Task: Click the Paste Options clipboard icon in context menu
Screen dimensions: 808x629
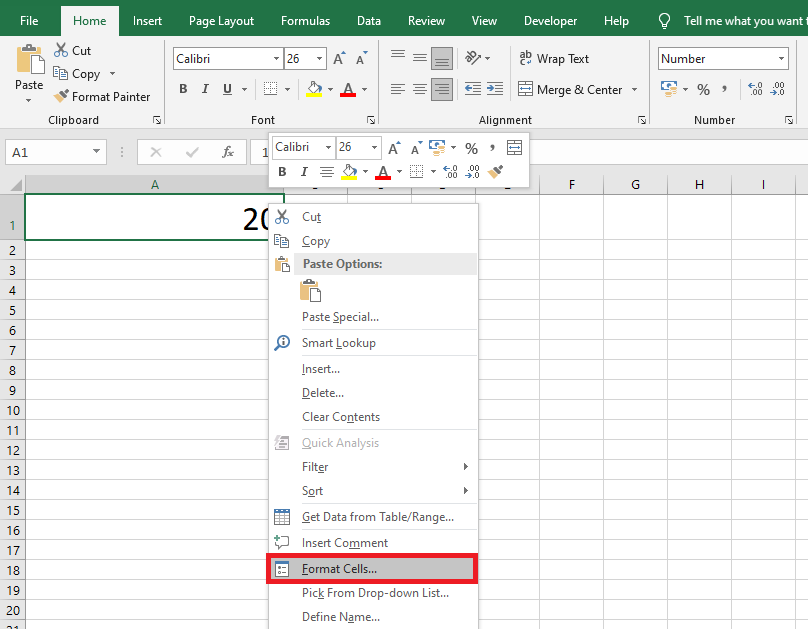Action: (x=310, y=291)
